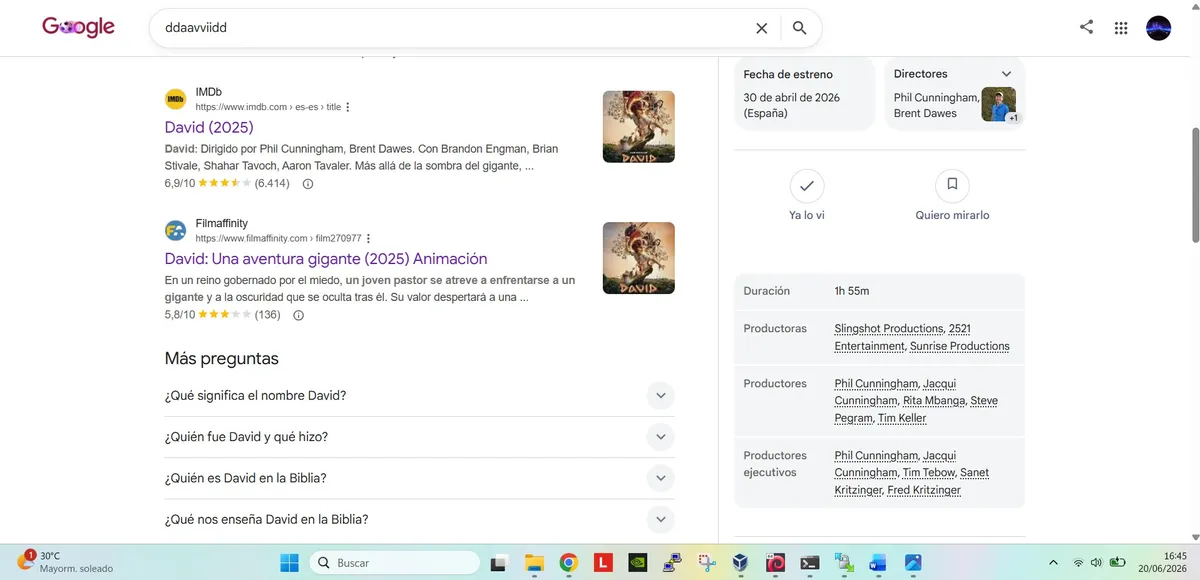
Task: Expand '¿Quién es David en la Biblia?'
Action: click(x=420, y=478)
